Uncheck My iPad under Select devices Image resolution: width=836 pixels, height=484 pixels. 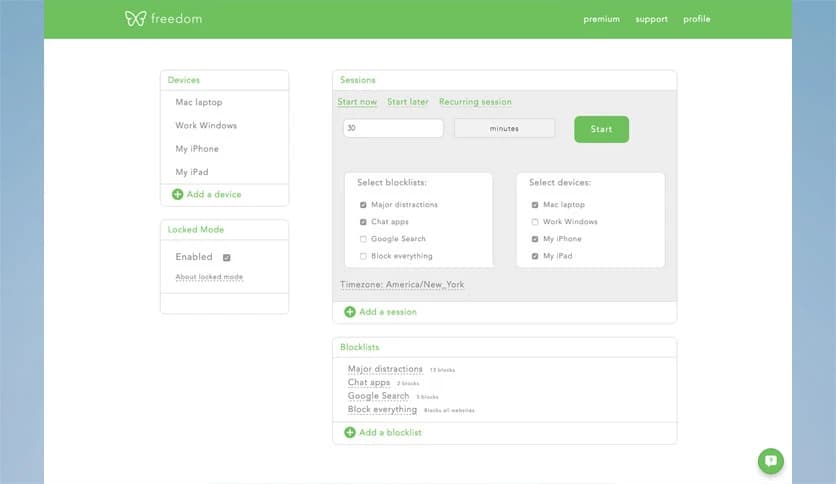click(x=535, y=256)
